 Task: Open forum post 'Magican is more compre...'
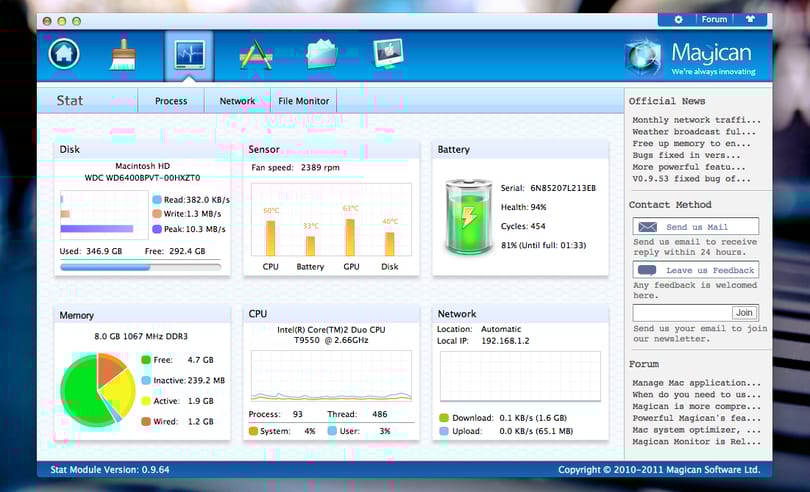[696, 406]
